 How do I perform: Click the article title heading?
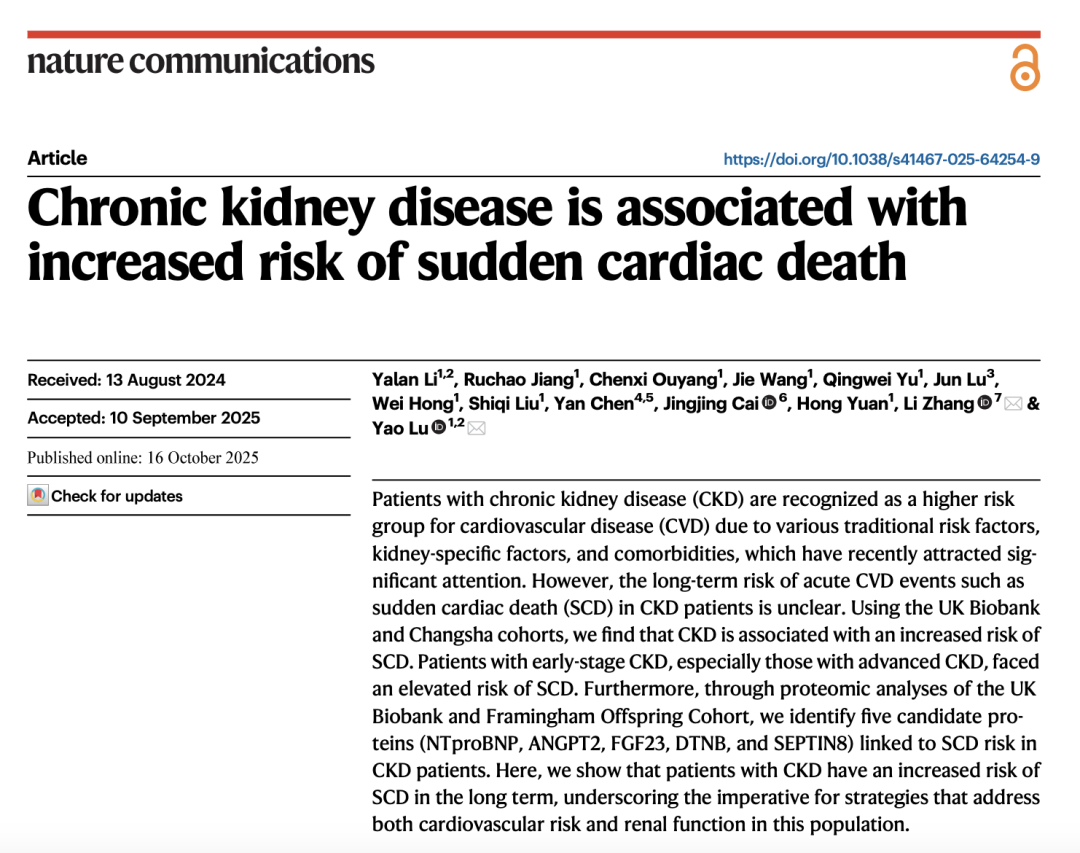497,234
